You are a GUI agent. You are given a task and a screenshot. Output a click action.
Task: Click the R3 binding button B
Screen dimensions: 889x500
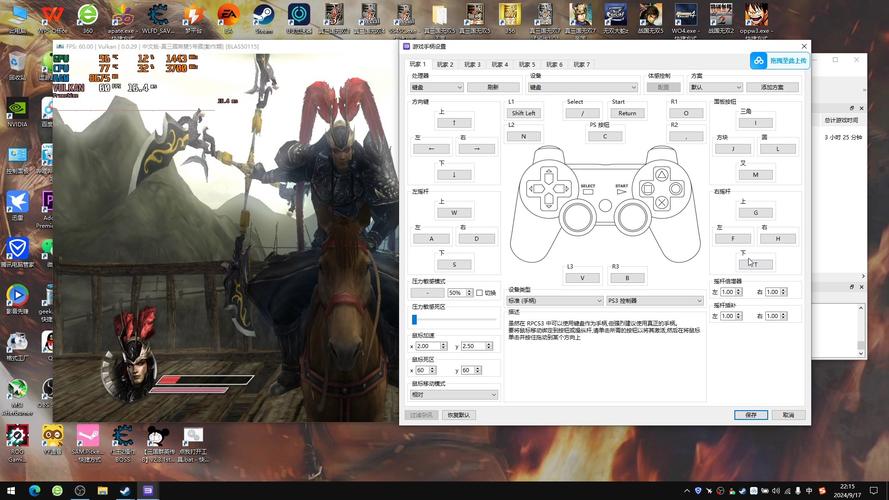point(627,278)
